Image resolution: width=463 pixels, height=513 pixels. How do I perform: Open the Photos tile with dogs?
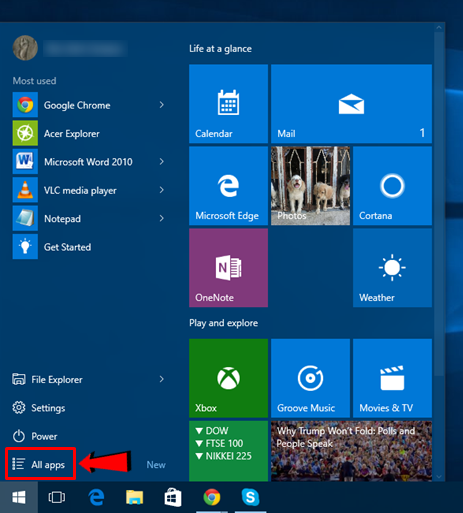310,186
